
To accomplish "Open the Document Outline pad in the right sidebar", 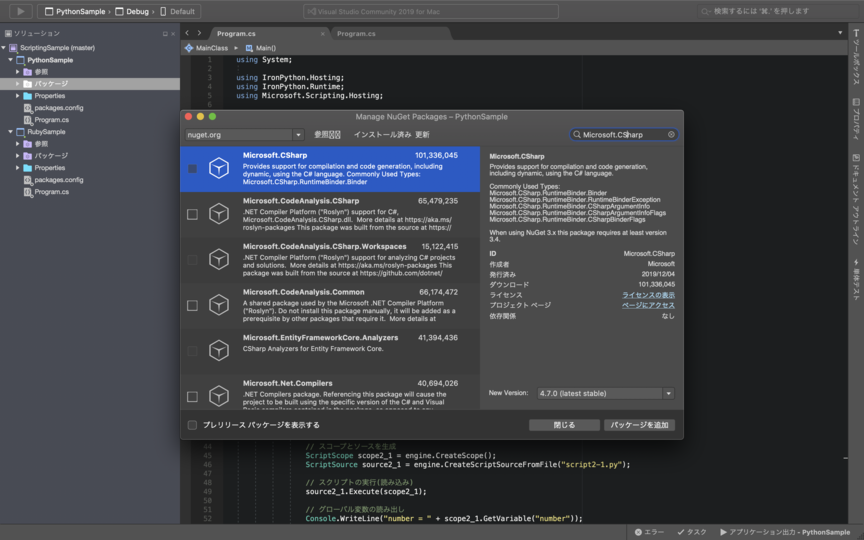I will (856, 199).
